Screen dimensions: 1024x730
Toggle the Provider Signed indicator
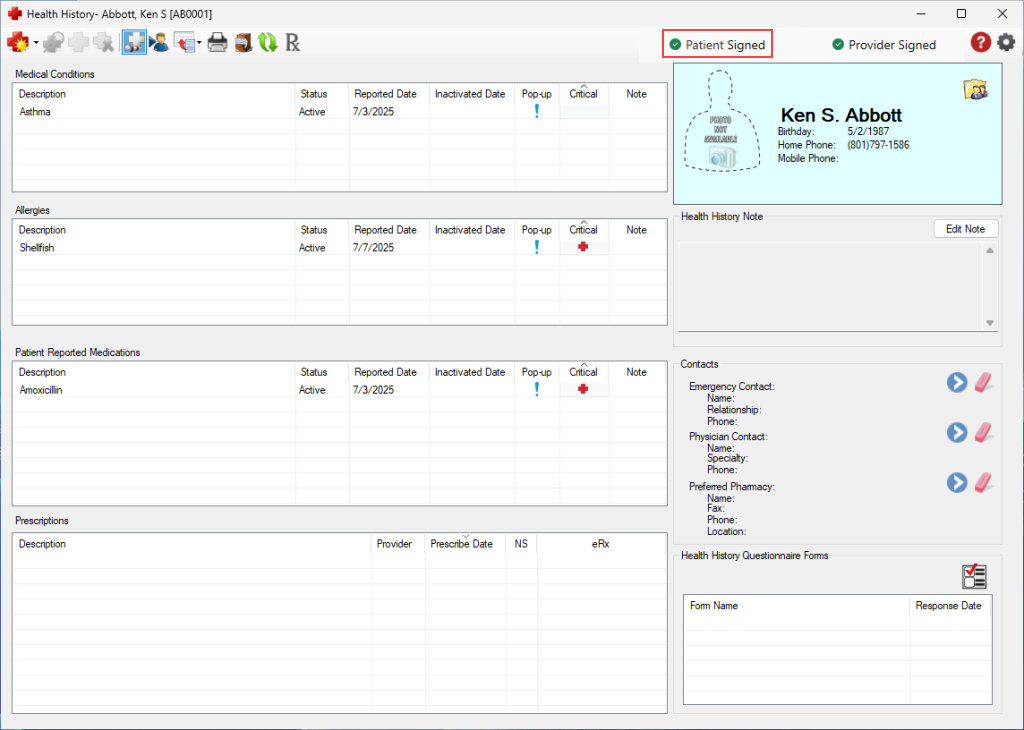pos(884,45)
